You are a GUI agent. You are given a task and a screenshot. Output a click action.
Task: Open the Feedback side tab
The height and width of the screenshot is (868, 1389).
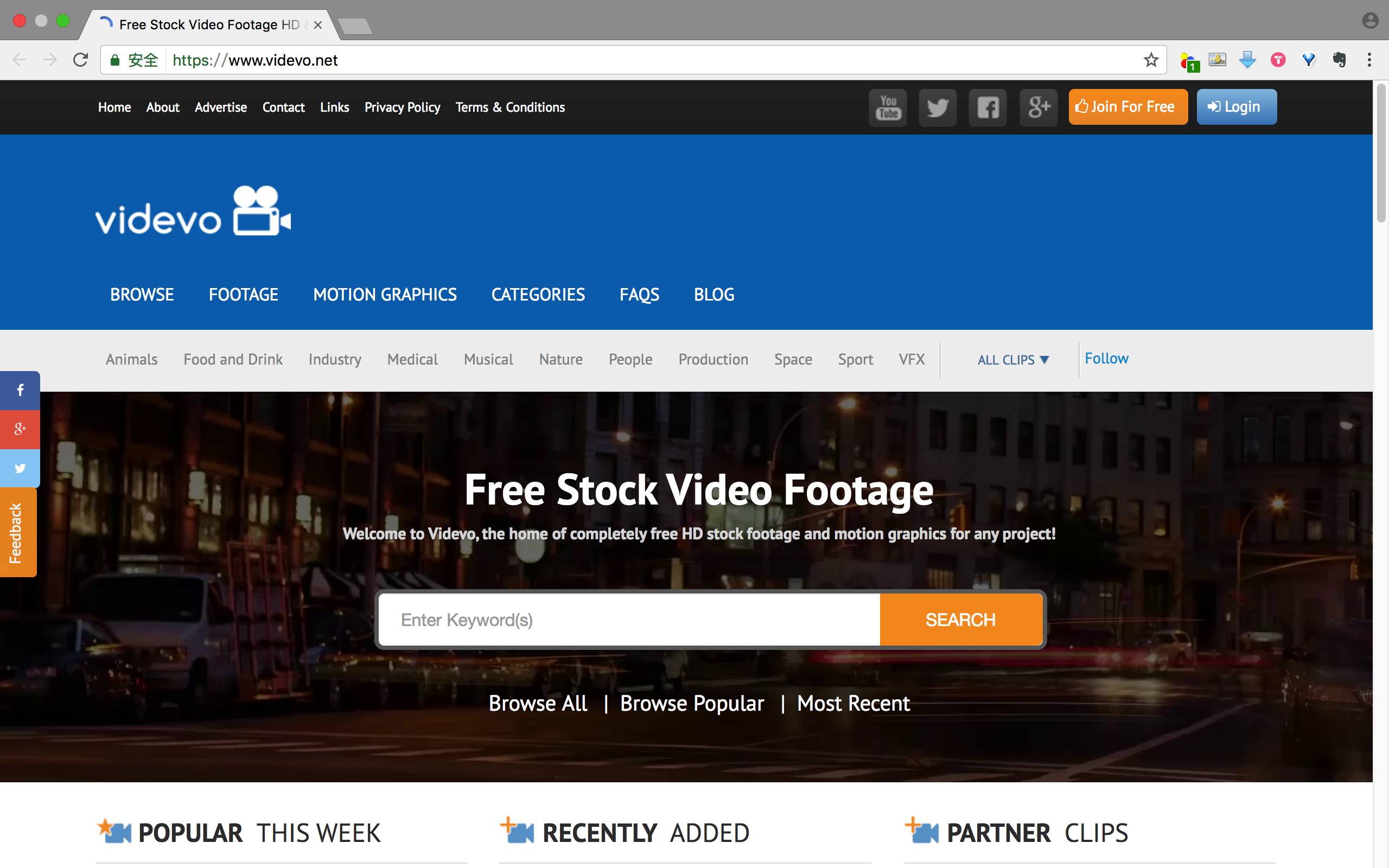[18, 532]
